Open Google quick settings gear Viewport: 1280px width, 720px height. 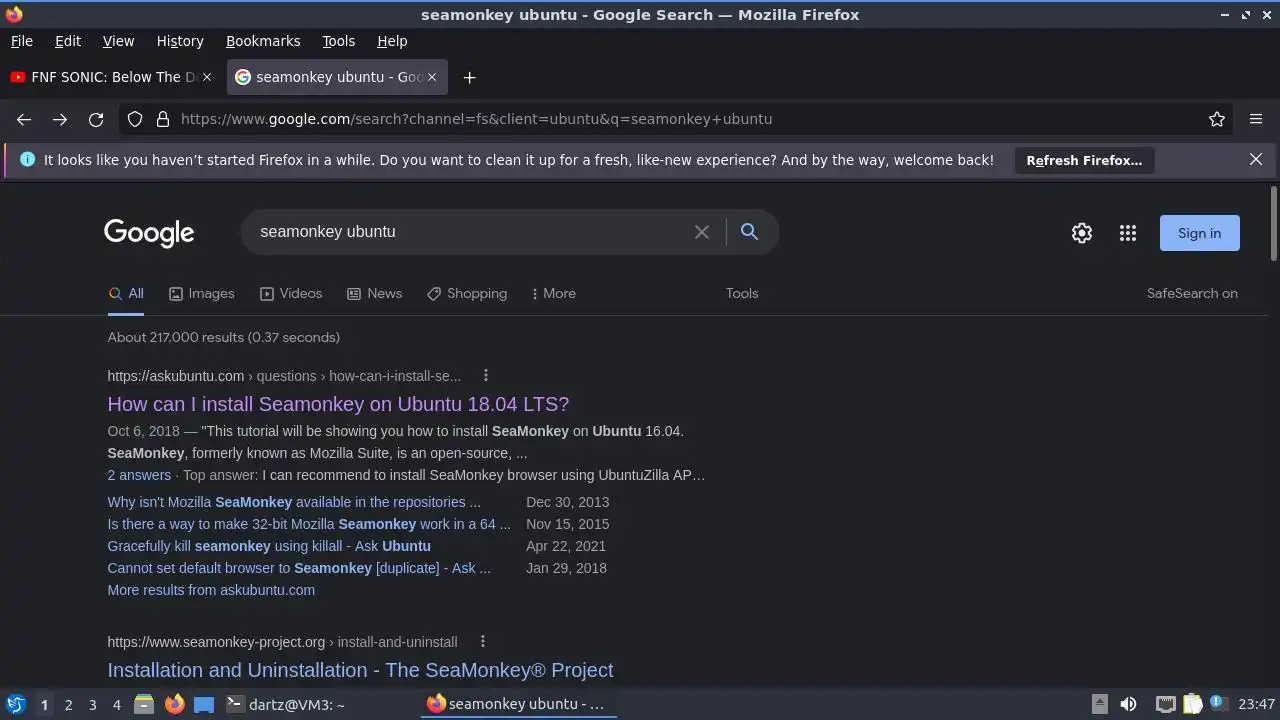[x=1082, y=233]
